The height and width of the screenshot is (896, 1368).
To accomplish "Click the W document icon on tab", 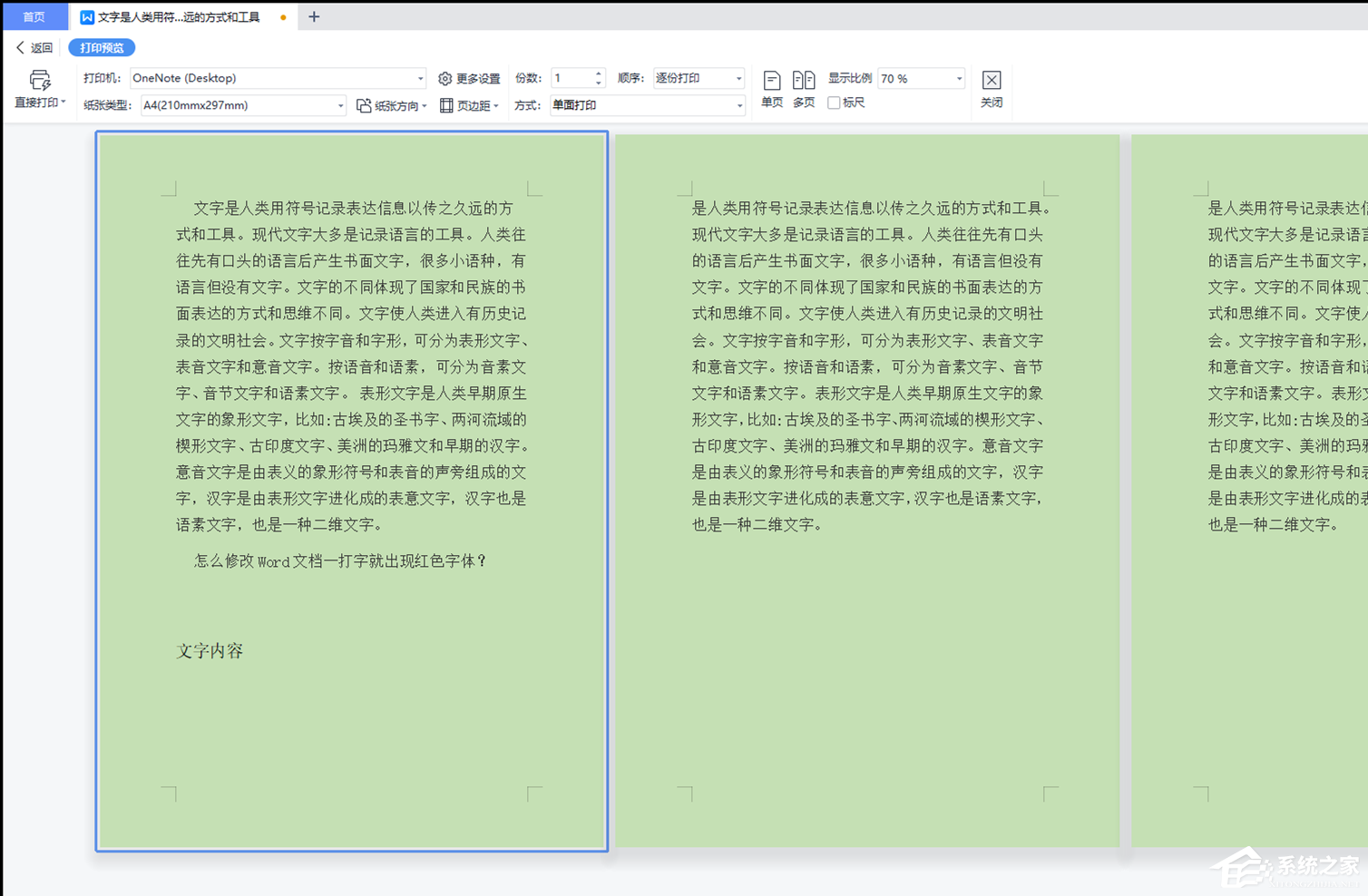I will [87, 17].
